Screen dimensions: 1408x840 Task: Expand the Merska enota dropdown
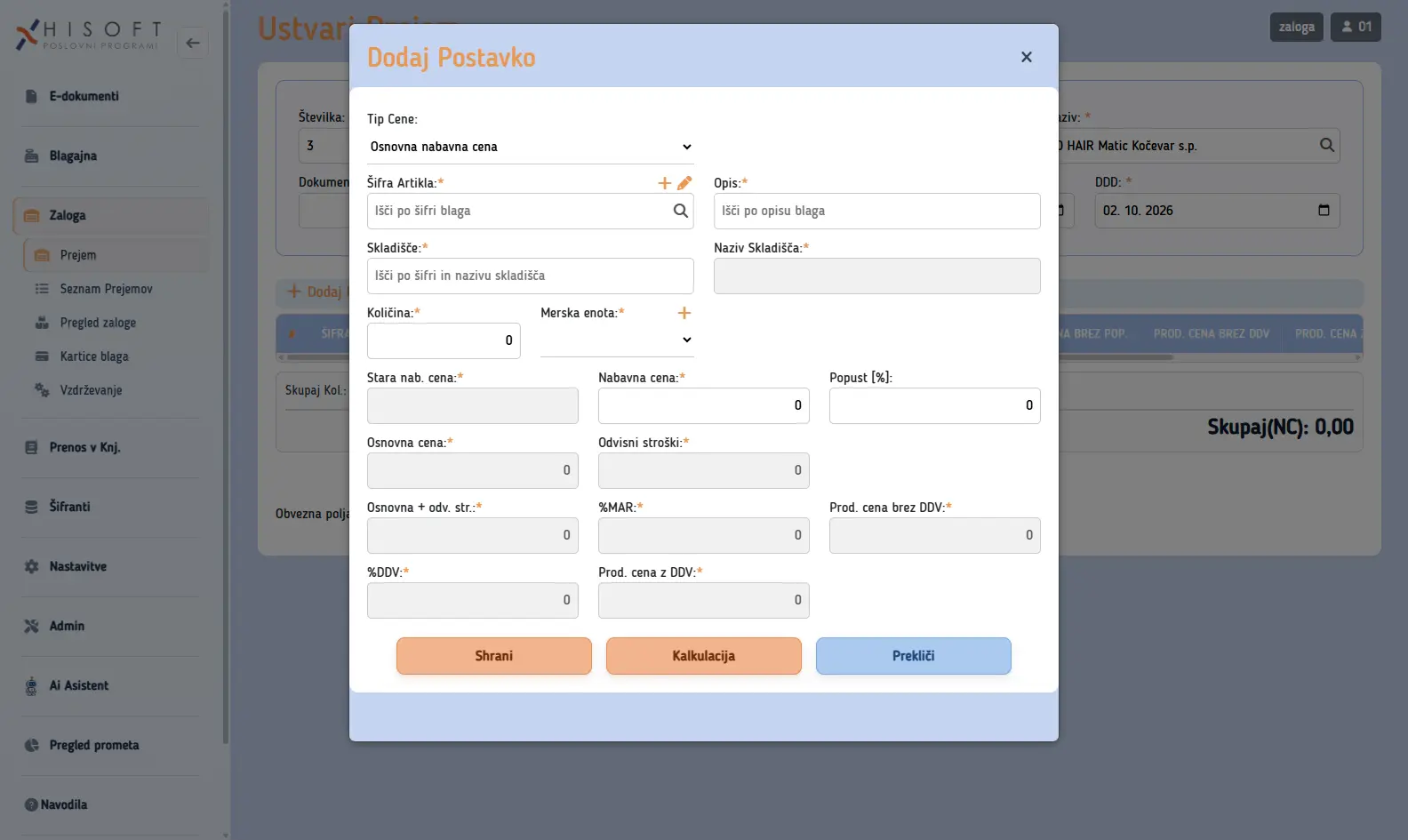(x=617, y=340)
